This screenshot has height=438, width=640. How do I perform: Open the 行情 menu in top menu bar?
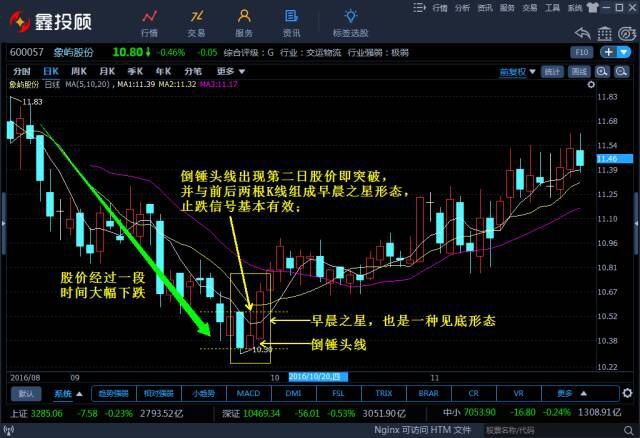point(440,7)
